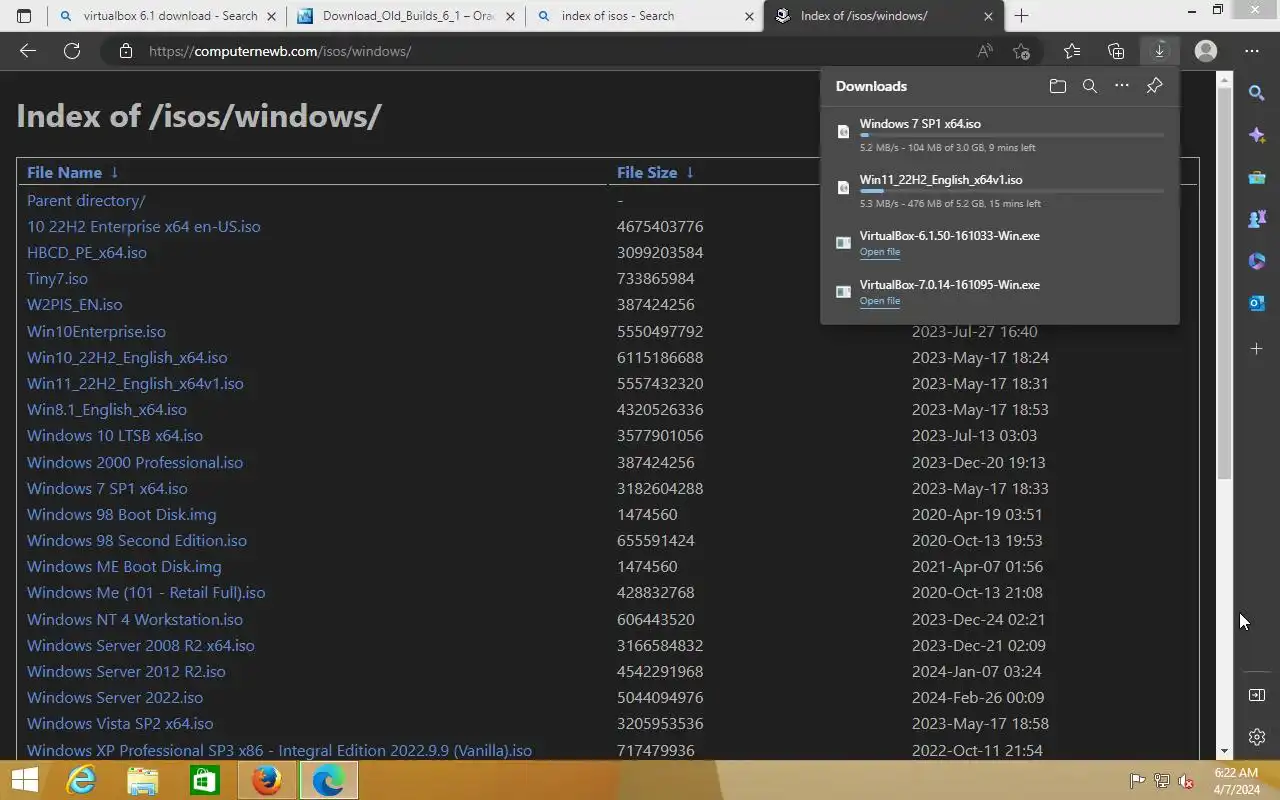Open the Favorites list icon

pos(1072,51)
